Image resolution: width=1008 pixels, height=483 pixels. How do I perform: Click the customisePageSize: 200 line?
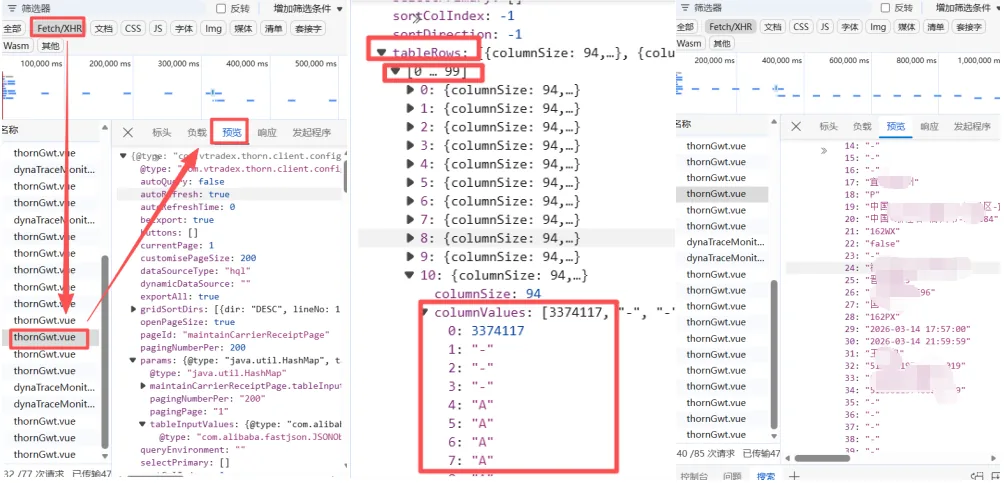pos(198,258)
